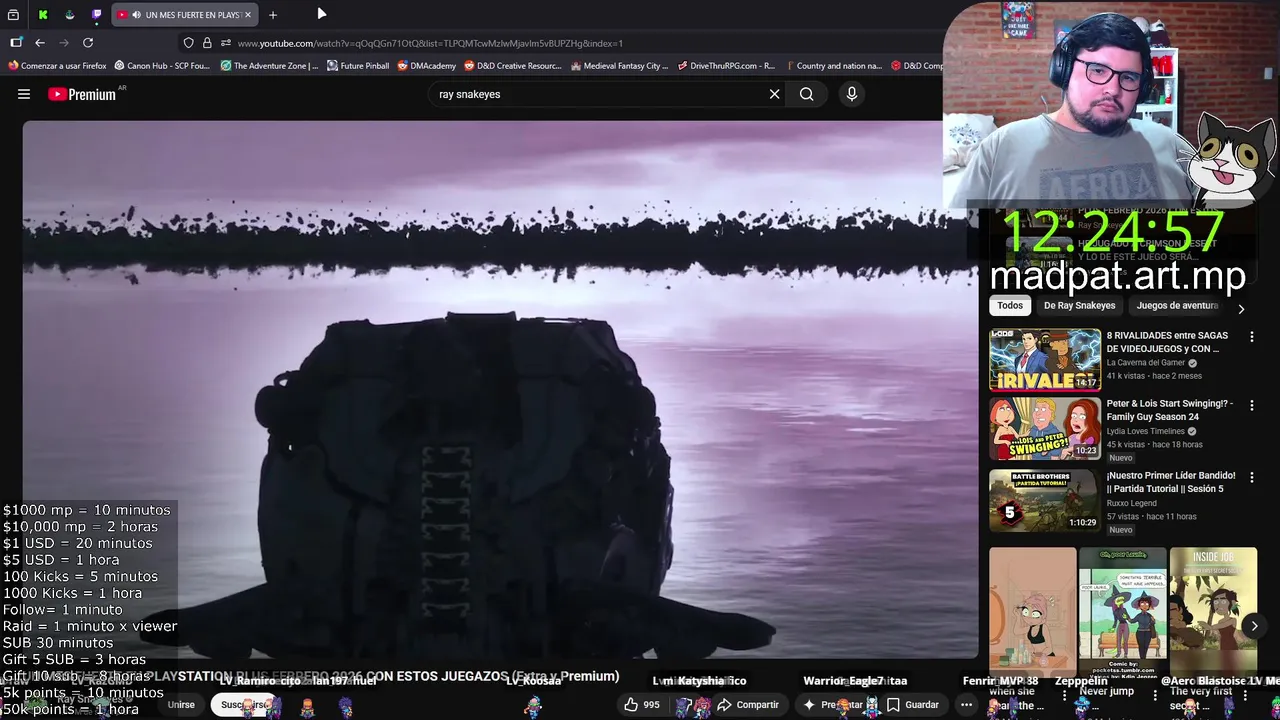Start voice search with microphone
The width and height of the screenshot is (1280, 720).
point(852,94)
